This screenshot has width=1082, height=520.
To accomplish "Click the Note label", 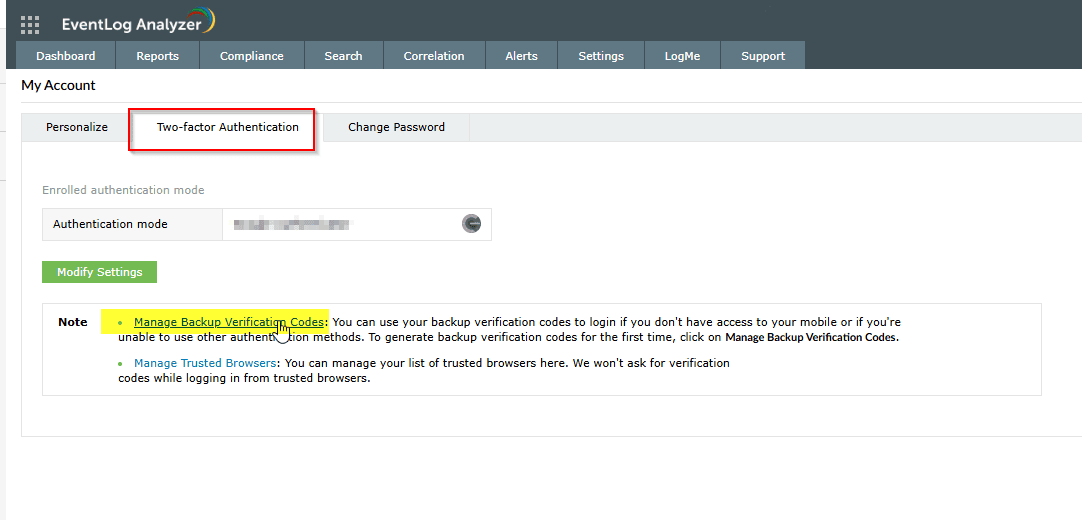I will pyautogui.click(x=73, y=322).
